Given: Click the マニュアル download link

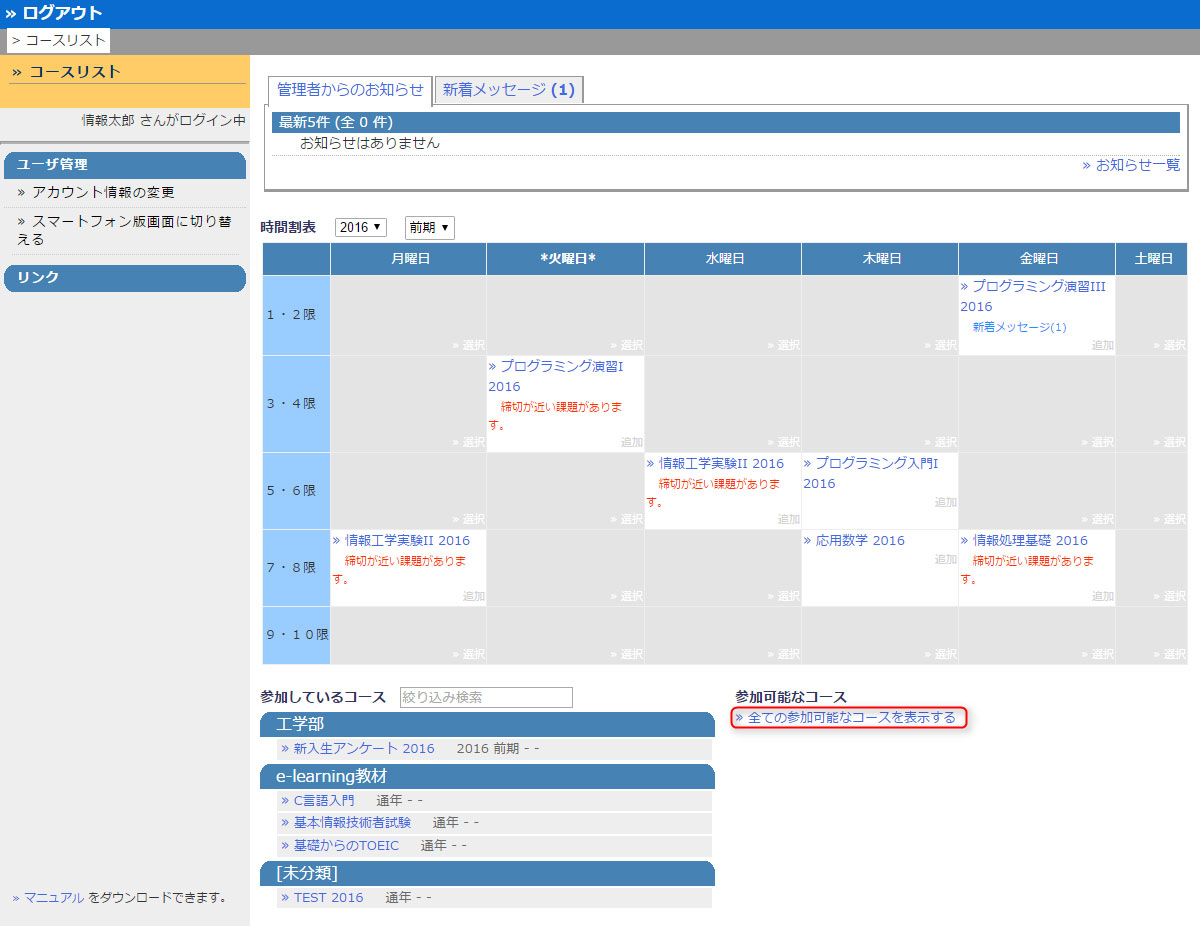Looking at the screenshot, I should [54, 898].
